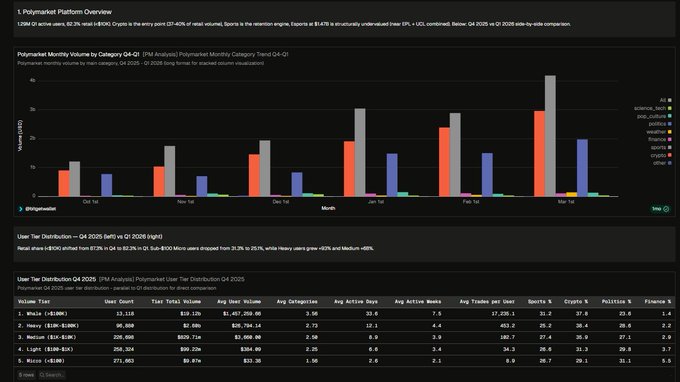The image size is (680, 382).
Task: Select the gray sports bar for Dec 1st
Action: tap(265, 169)
